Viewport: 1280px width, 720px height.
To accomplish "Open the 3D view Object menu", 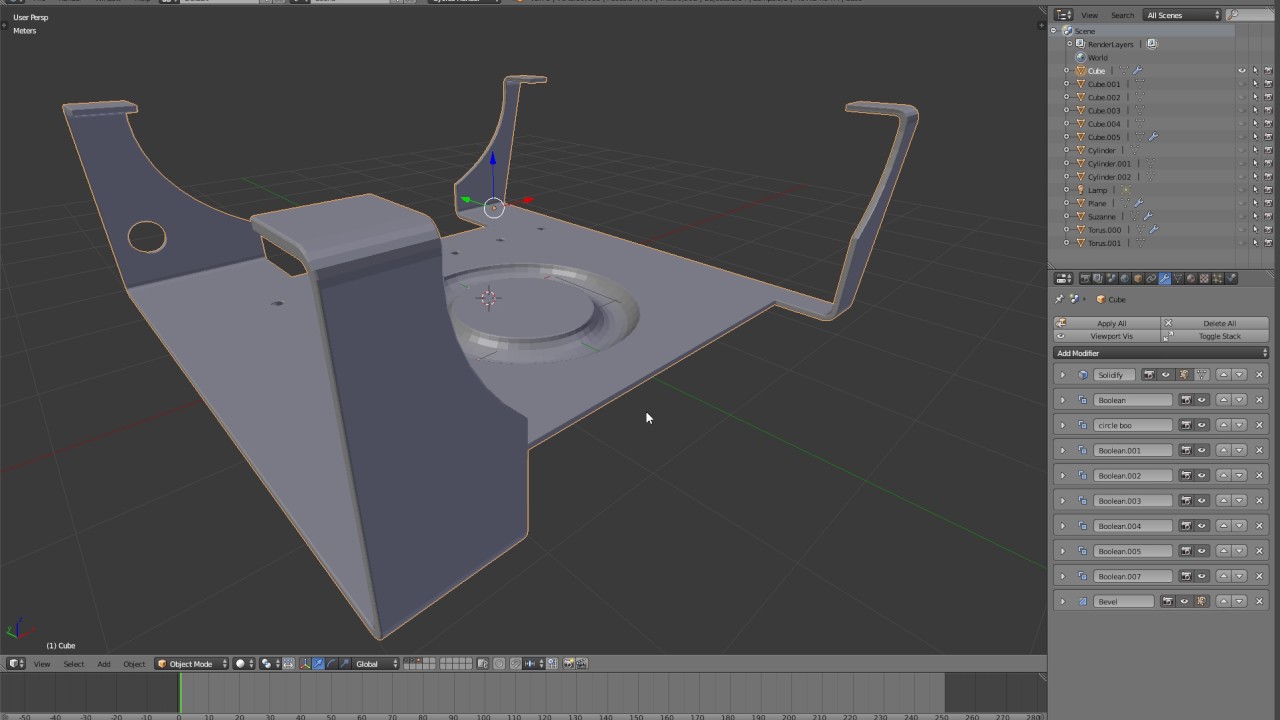I will tap(134, 664).
